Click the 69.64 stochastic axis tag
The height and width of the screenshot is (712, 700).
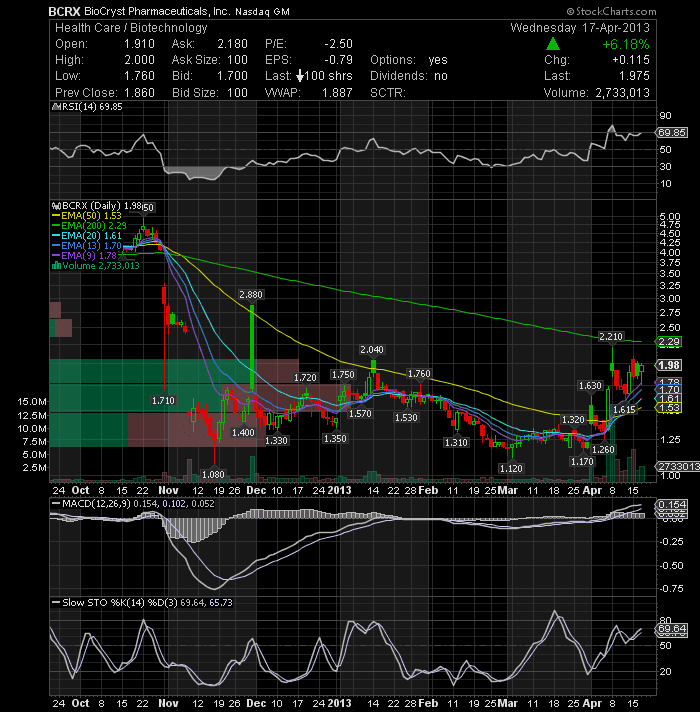tap(672, 629)
